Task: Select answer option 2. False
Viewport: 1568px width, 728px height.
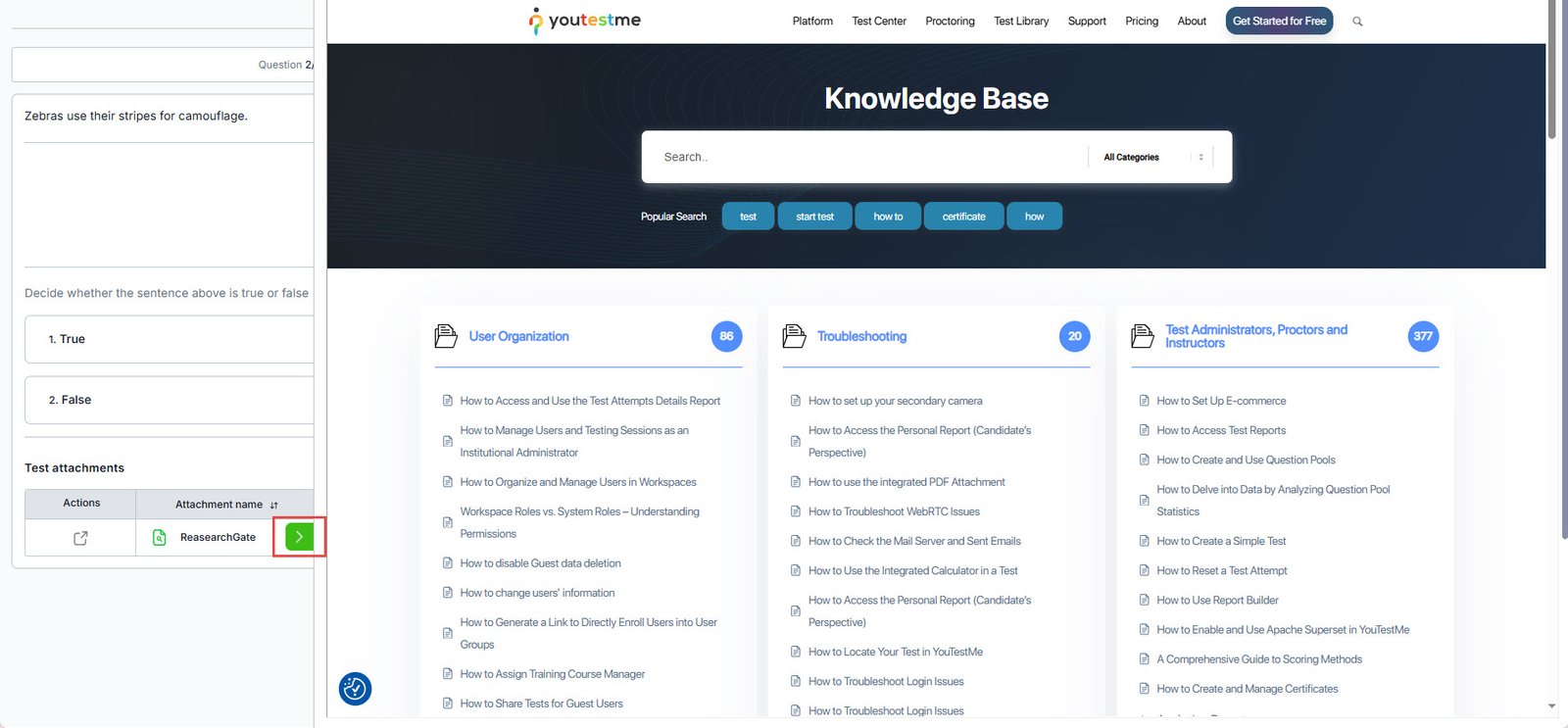Action: 169,400
